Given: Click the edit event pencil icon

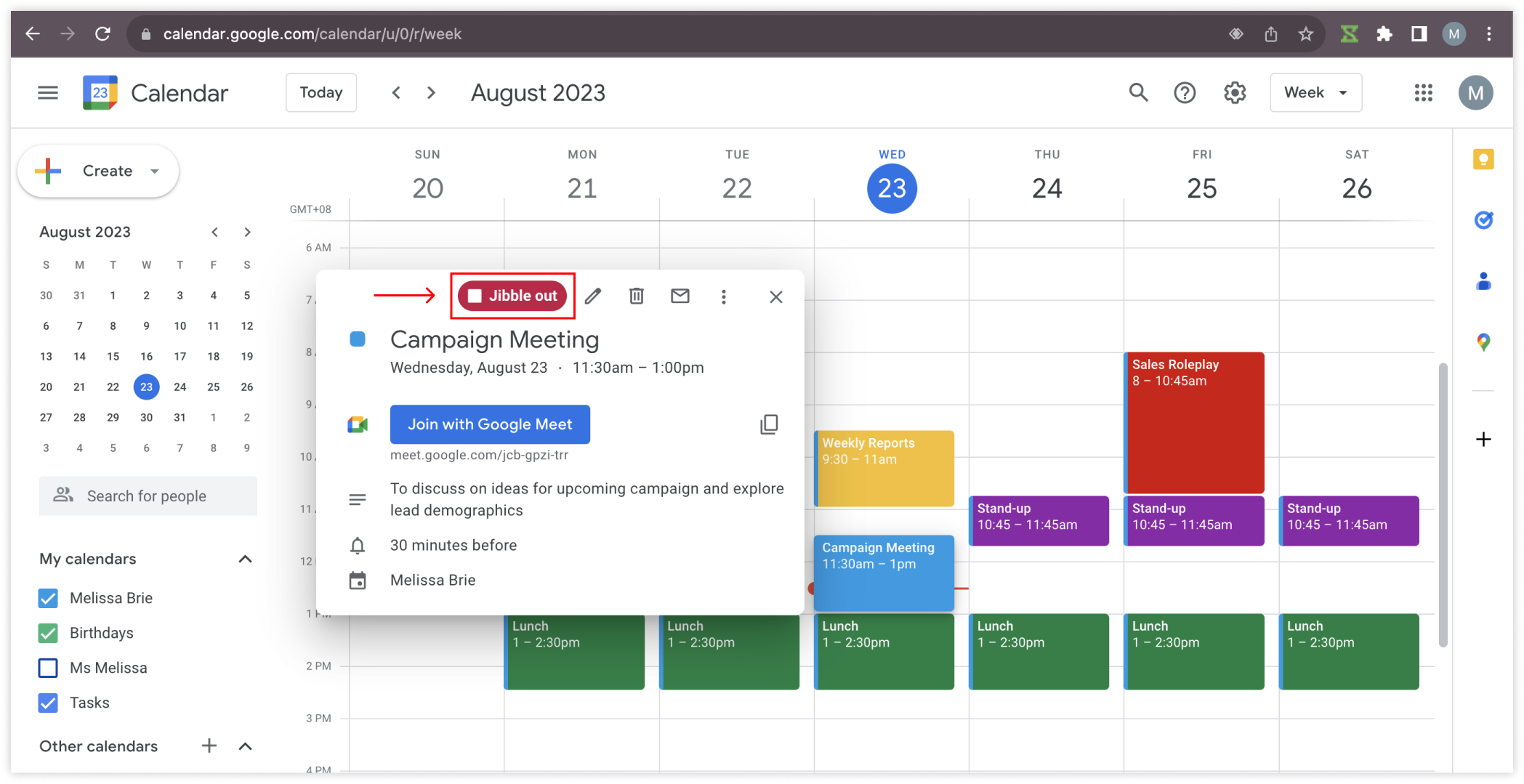Looking at the screenshot, I should tap(593, 296).
